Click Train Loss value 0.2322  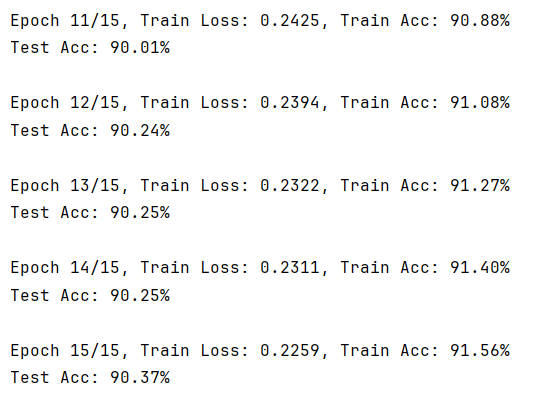tap(290, 186)
